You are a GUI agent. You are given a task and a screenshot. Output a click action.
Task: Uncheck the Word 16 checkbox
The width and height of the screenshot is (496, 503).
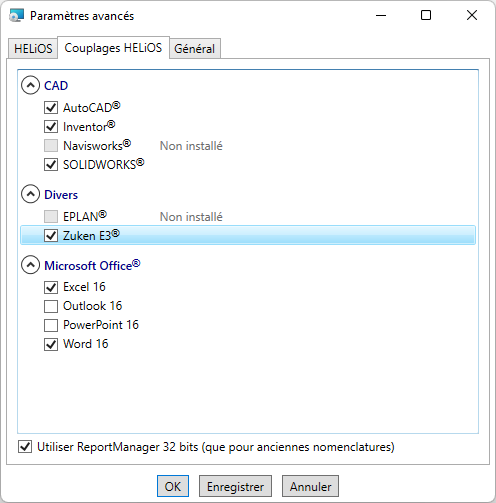(x=51, y=344)
